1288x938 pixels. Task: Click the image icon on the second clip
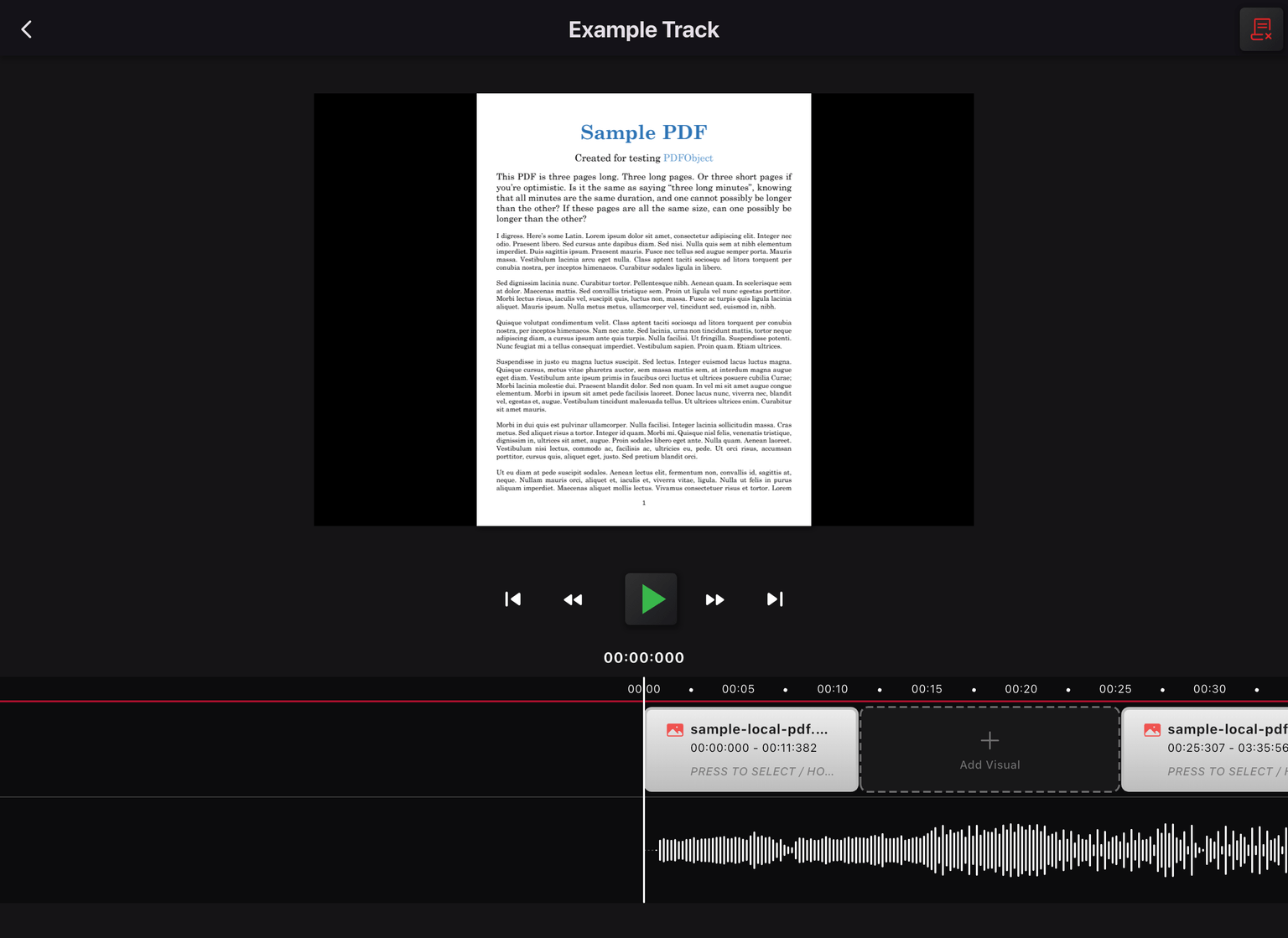click(1152, 730)
